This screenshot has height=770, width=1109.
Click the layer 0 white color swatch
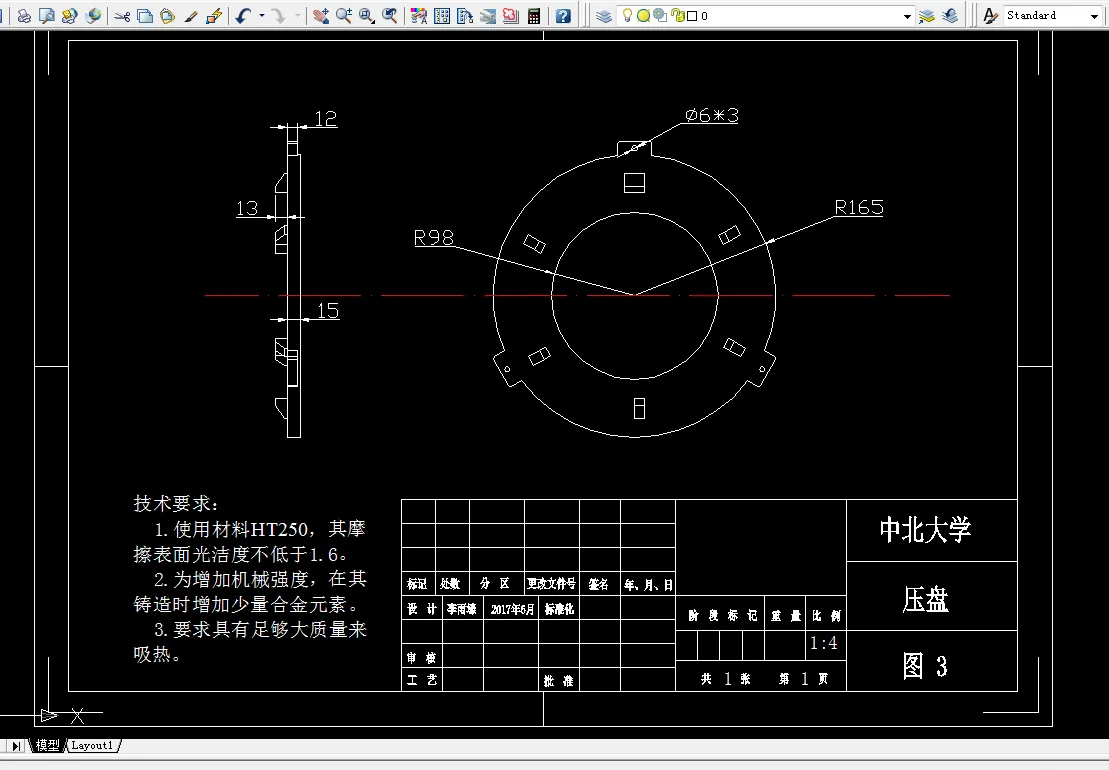point(692,16)
